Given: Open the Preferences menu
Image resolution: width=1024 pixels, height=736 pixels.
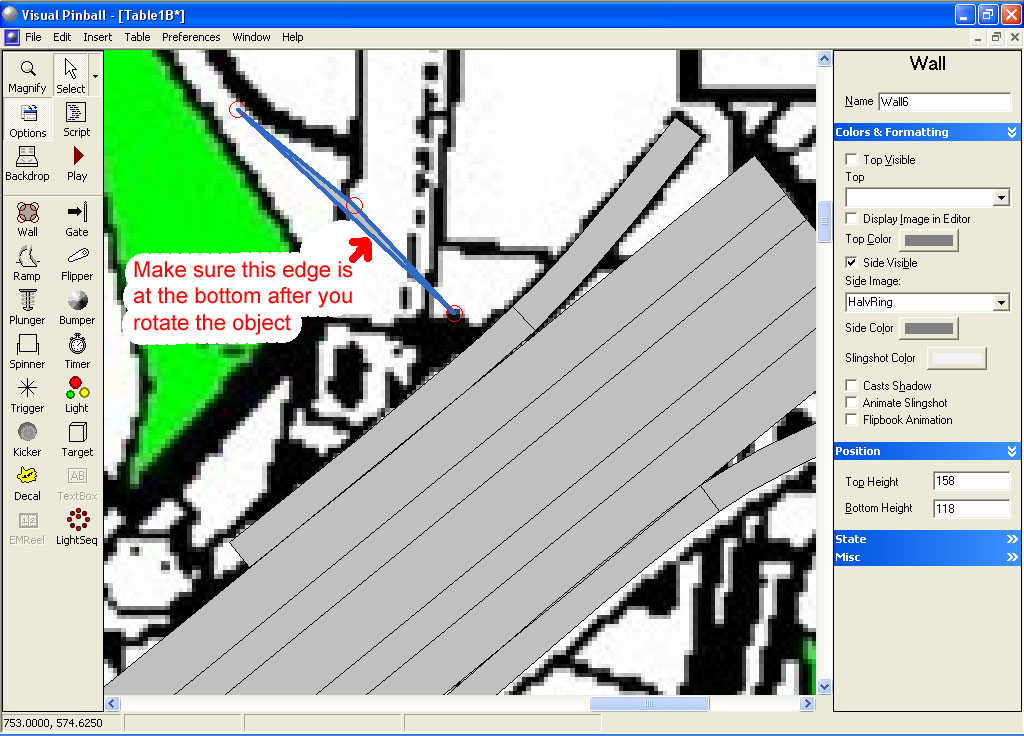Looking at the screenshot, I should 191,37.
